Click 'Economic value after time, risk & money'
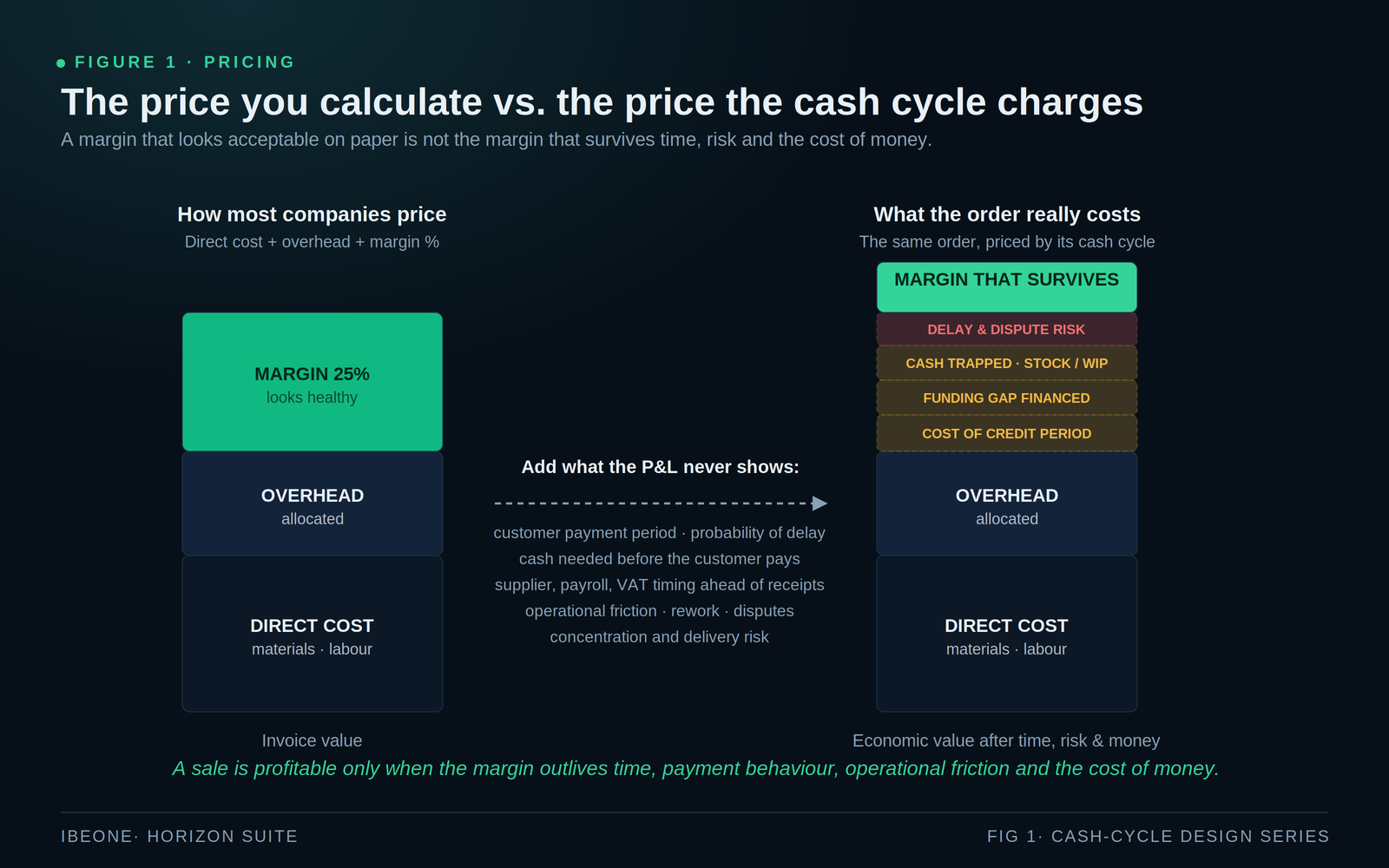1389x868 pixels. click(1006, 740)
